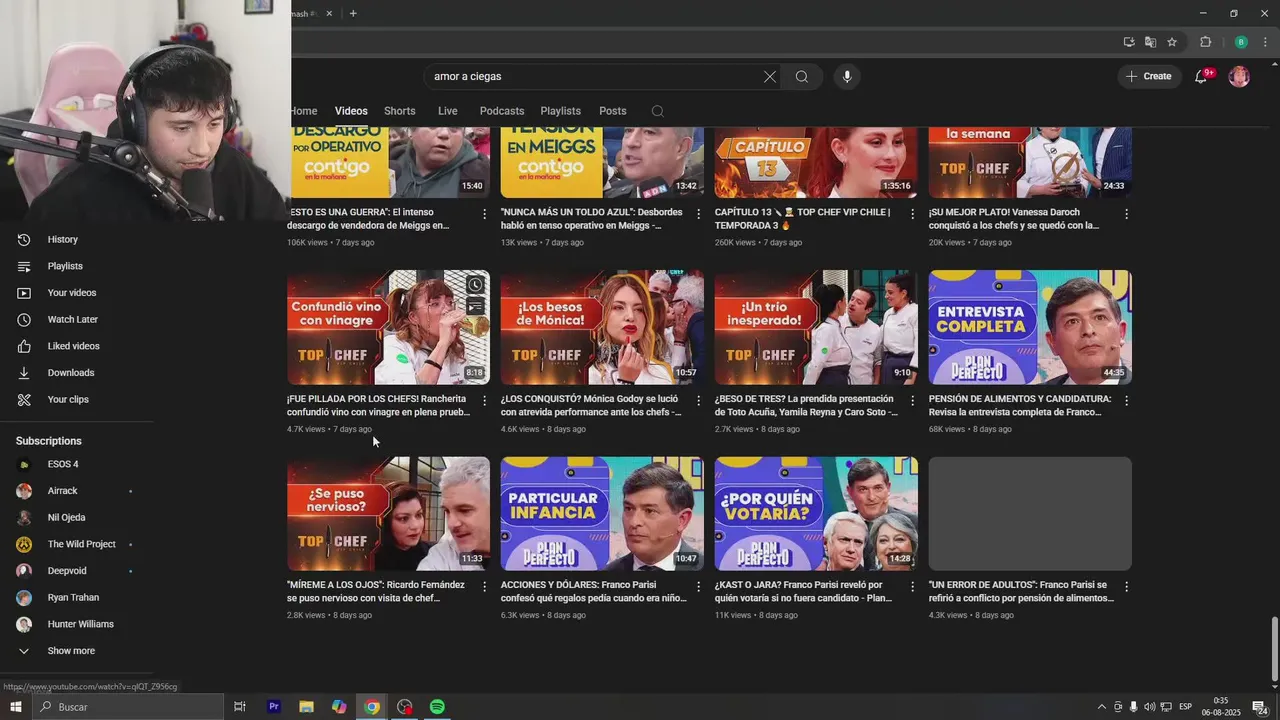The width and height of the screenshot is (1280, 720).
Task: Open '¿Por quién votaría?' video thumbnail
Action: pyautogui.click(x=816, y=514)
